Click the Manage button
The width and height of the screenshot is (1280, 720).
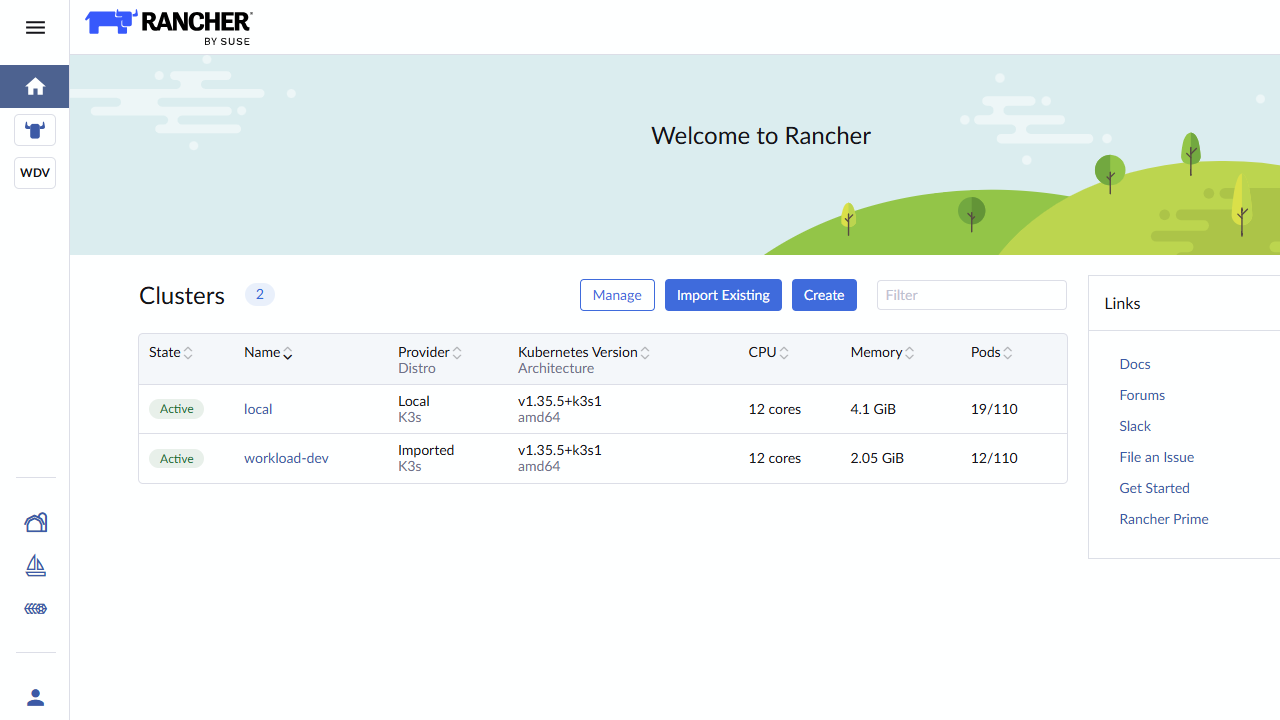click(617, 295)
